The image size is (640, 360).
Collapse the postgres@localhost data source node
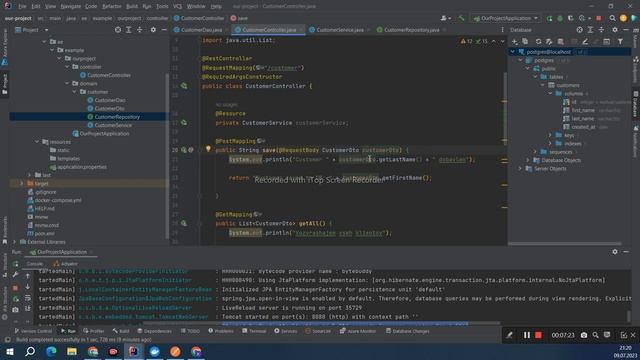pos(513,52)
